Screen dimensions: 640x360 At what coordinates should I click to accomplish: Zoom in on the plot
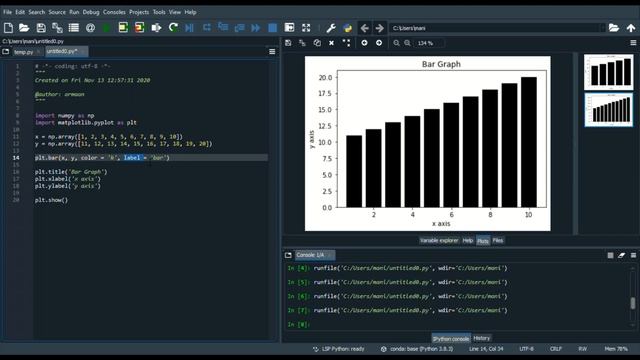coord(407,43)
